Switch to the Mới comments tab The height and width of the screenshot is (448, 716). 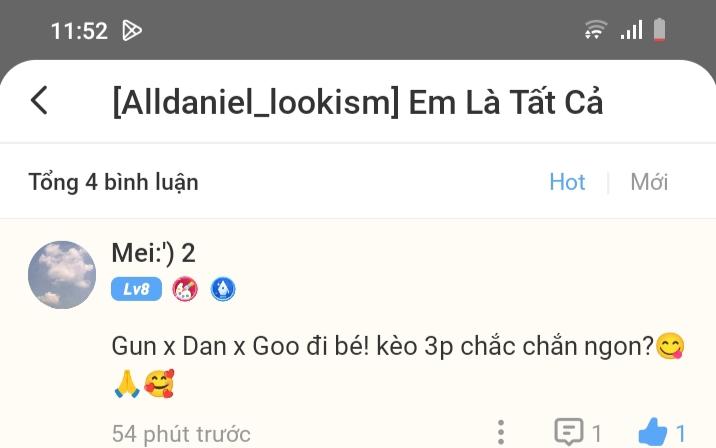pyautogui.click(x=649, y=182)
